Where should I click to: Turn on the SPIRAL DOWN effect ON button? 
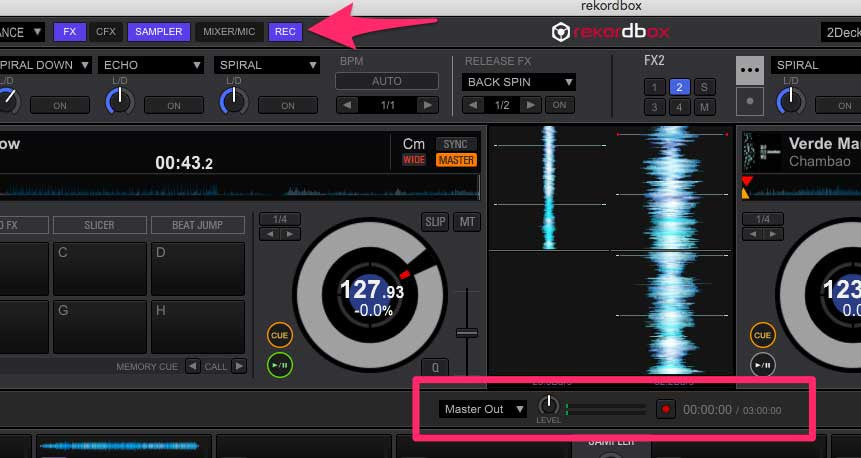click(60, 105)
